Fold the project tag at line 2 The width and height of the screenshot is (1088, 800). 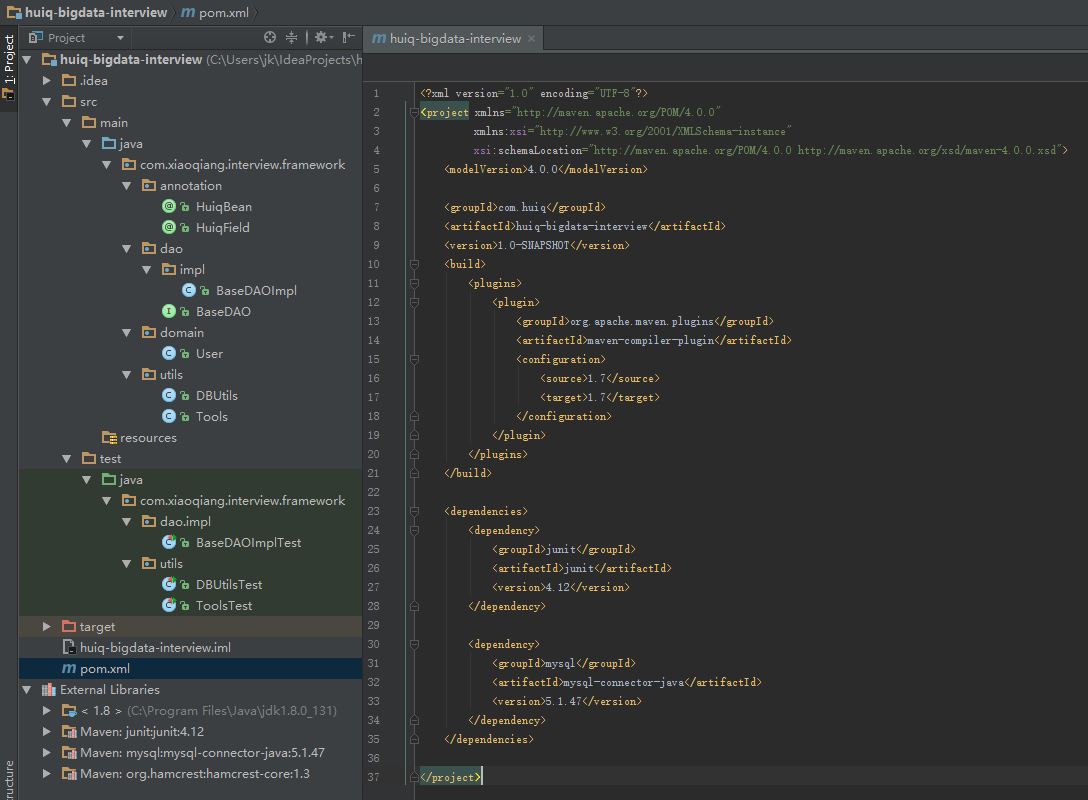pyautogui.click(x=414, y=112)
